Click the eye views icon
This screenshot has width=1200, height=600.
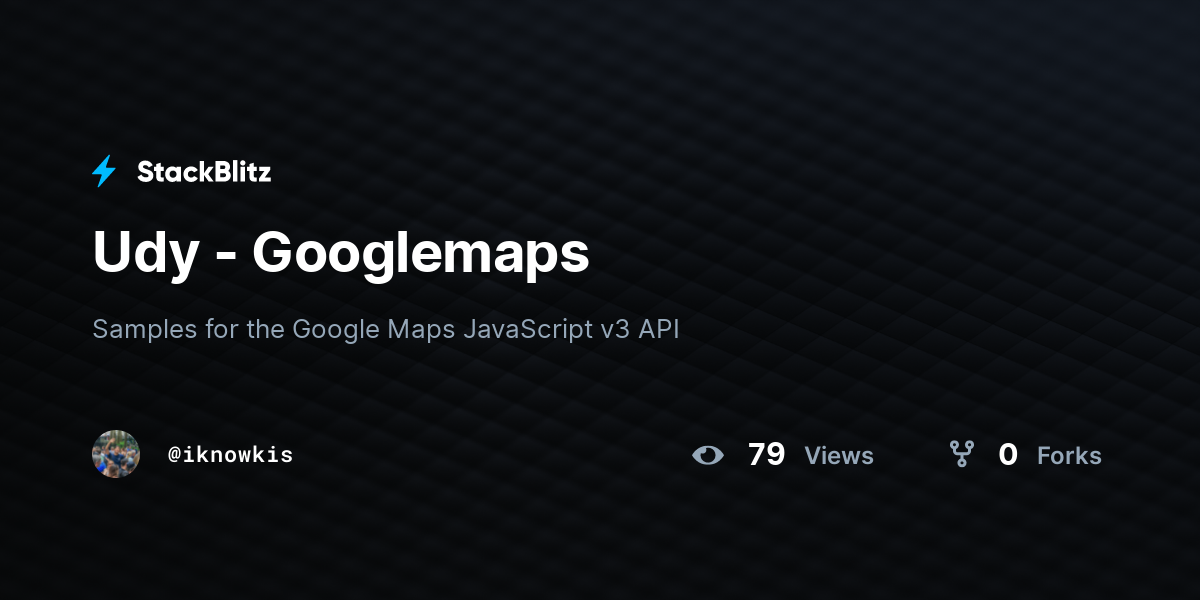[x=708, y=455]
